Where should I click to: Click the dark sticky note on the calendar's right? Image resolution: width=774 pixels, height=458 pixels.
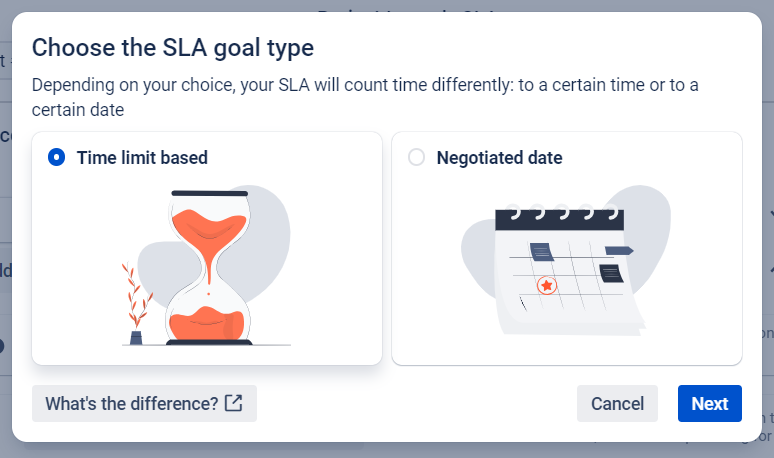610,273
